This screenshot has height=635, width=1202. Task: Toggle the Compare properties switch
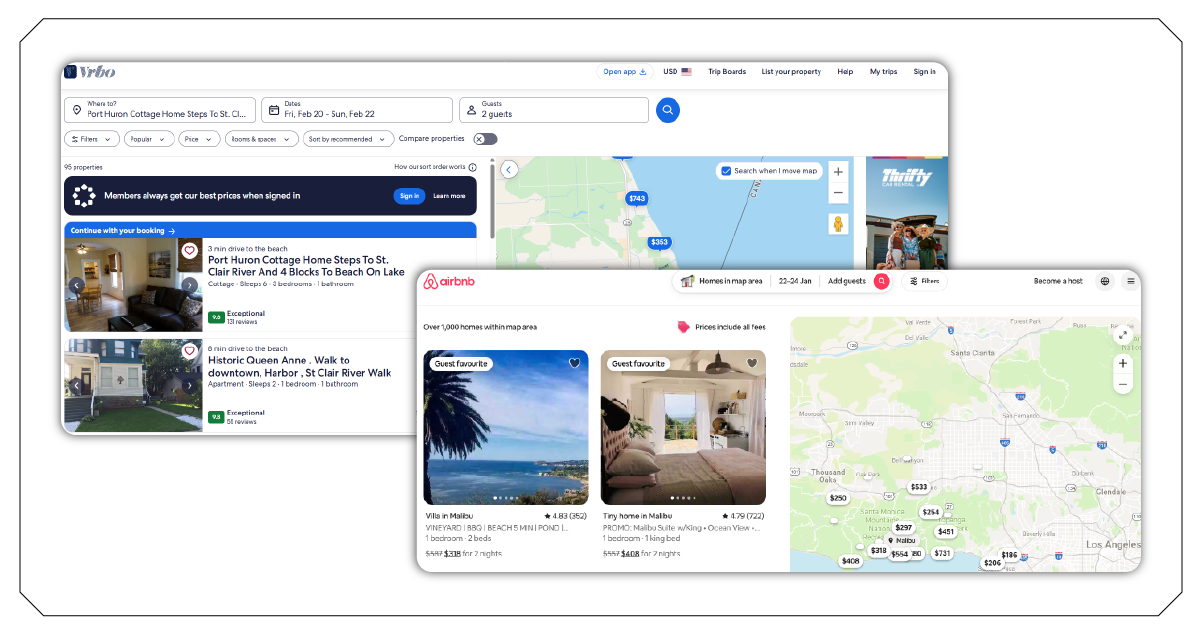485,139
